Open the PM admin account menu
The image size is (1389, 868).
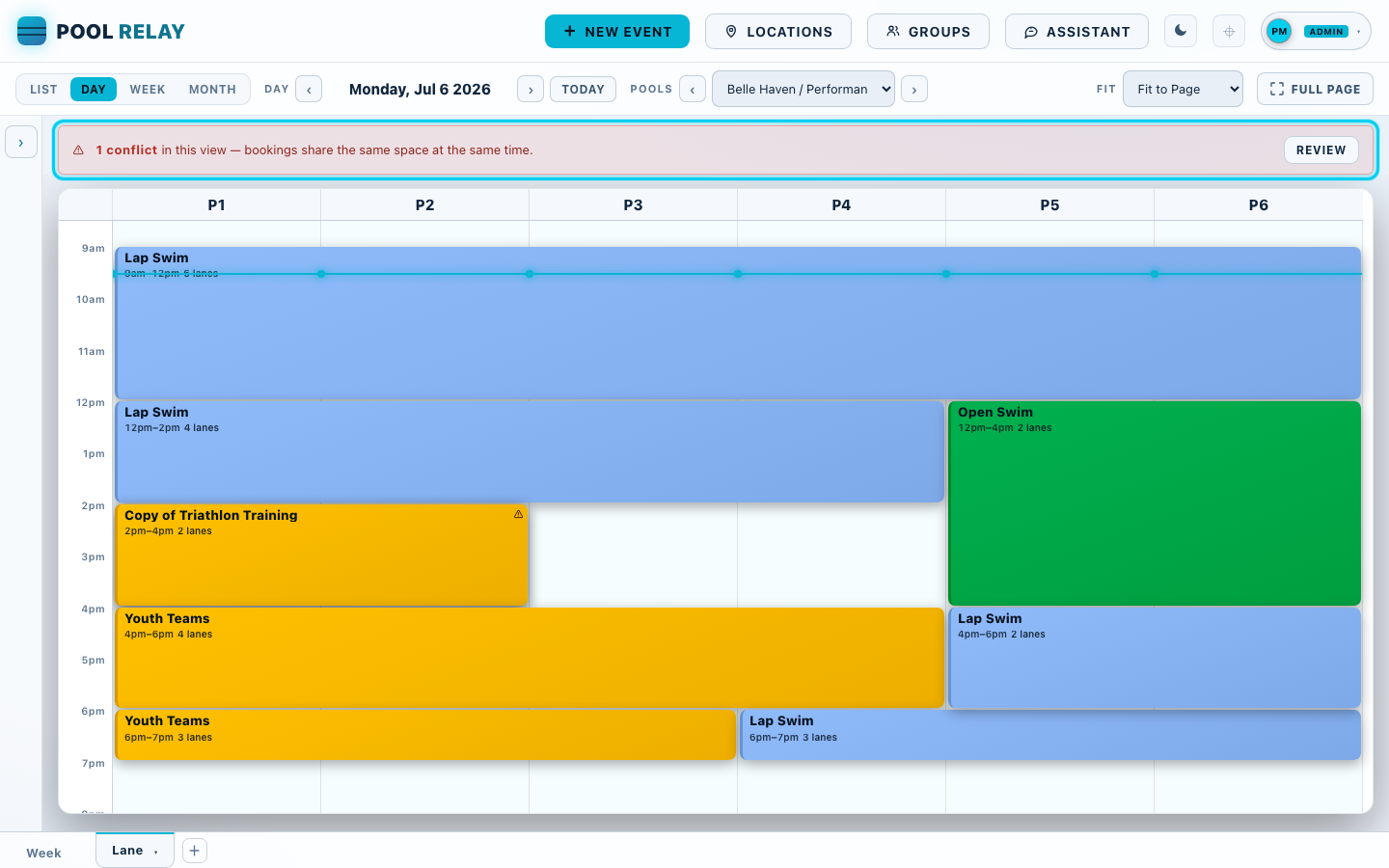click(1316, 31)
